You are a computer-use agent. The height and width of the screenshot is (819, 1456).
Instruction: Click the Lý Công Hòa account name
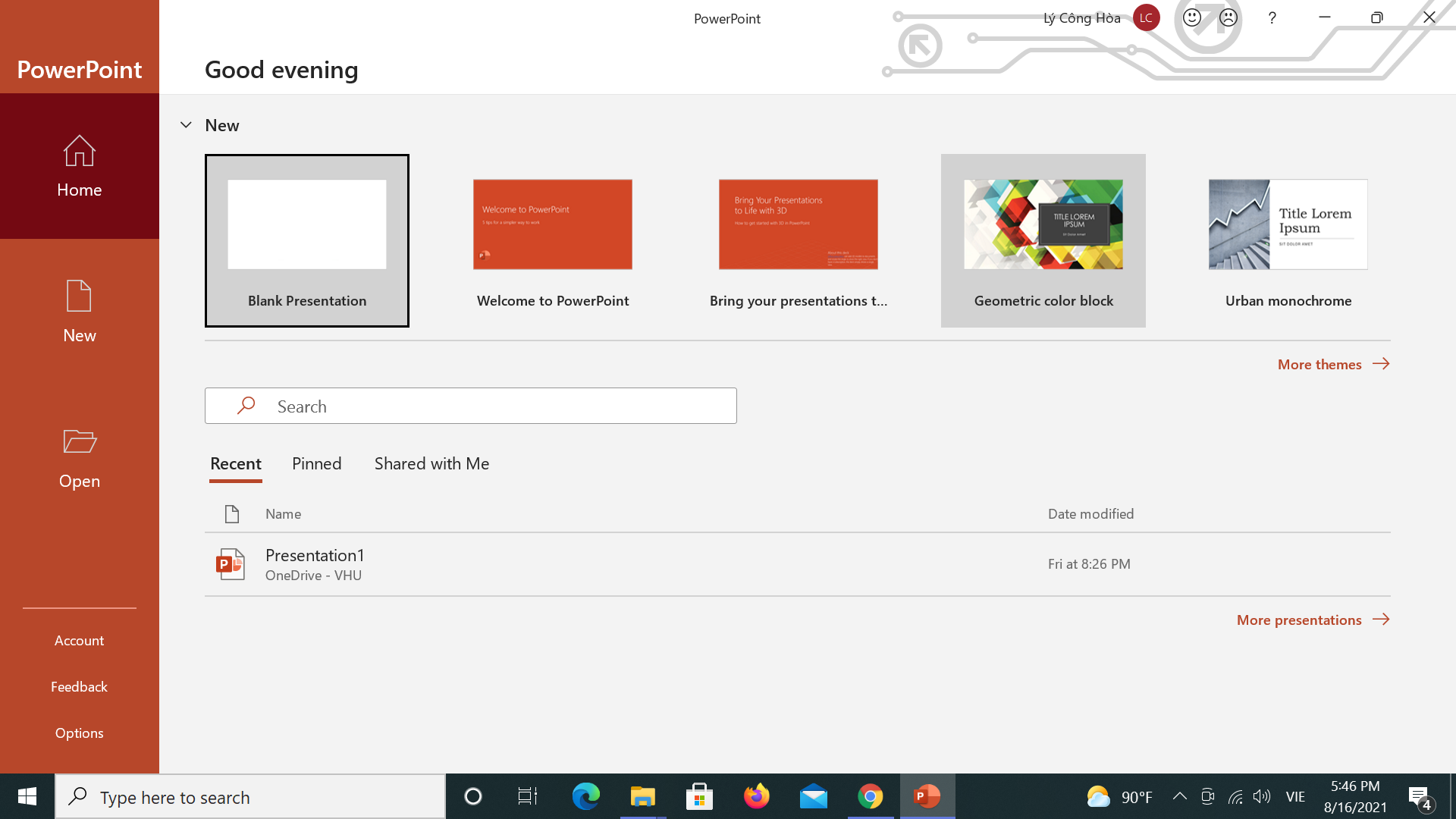pos(1081,18)
